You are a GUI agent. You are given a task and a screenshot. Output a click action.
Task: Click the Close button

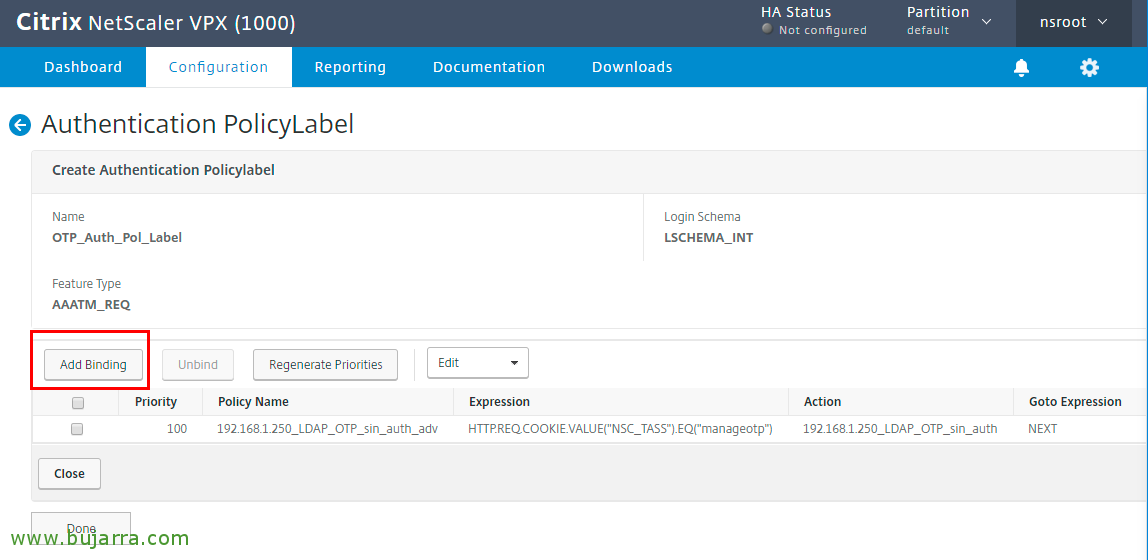coord(70,474)
